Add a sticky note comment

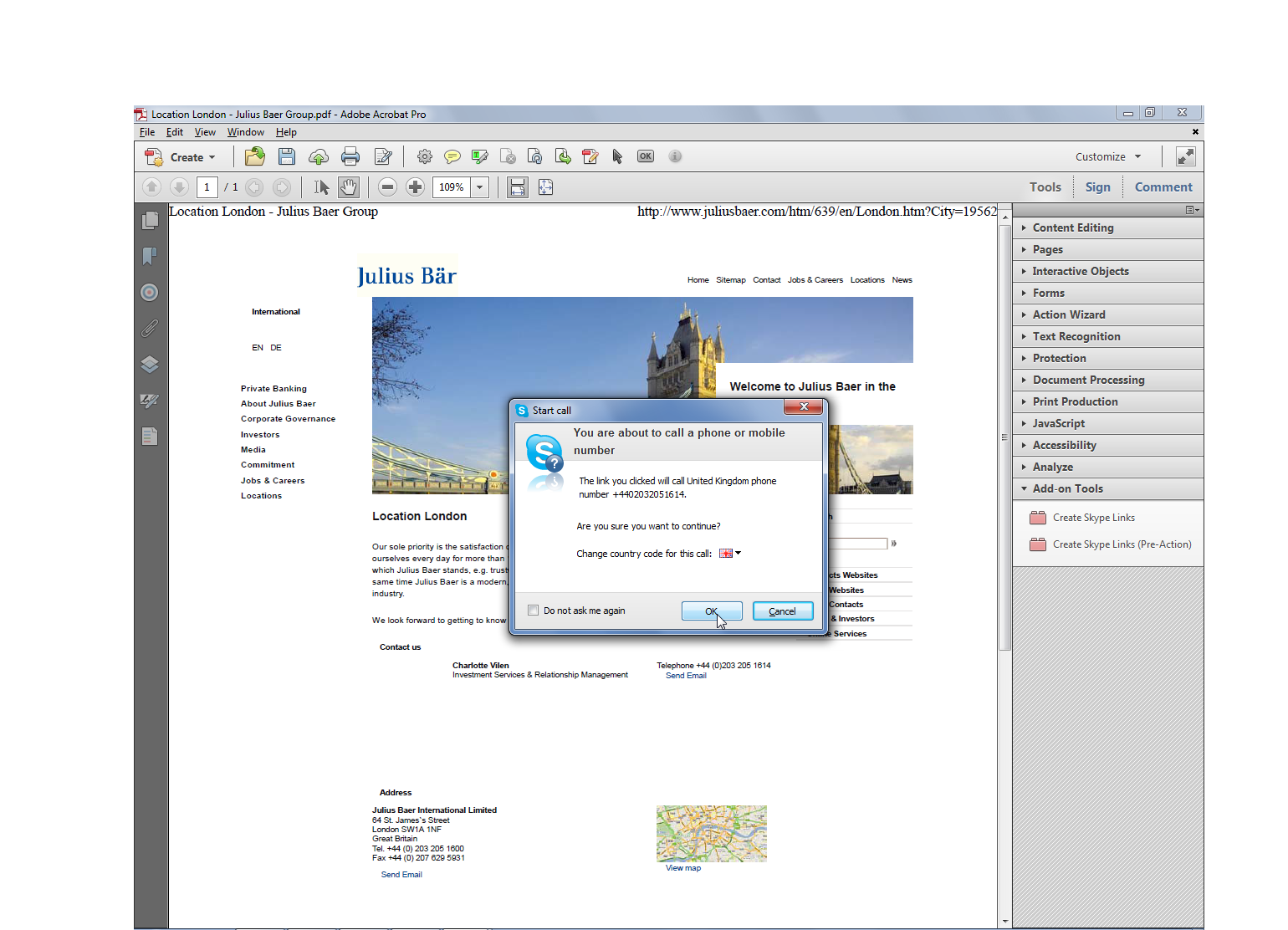click(452, 156)
